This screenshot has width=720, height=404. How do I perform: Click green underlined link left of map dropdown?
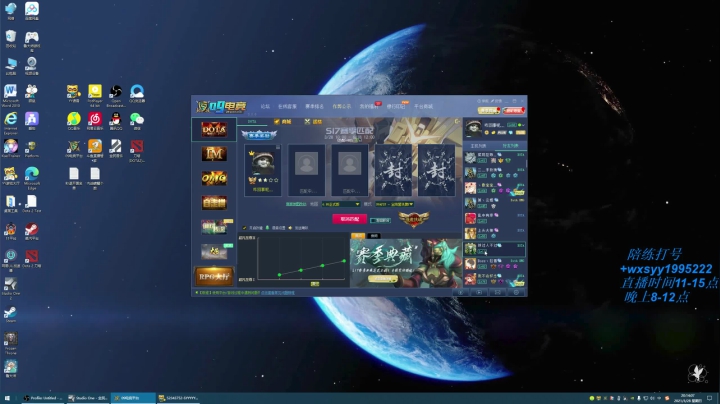point(296,204)
